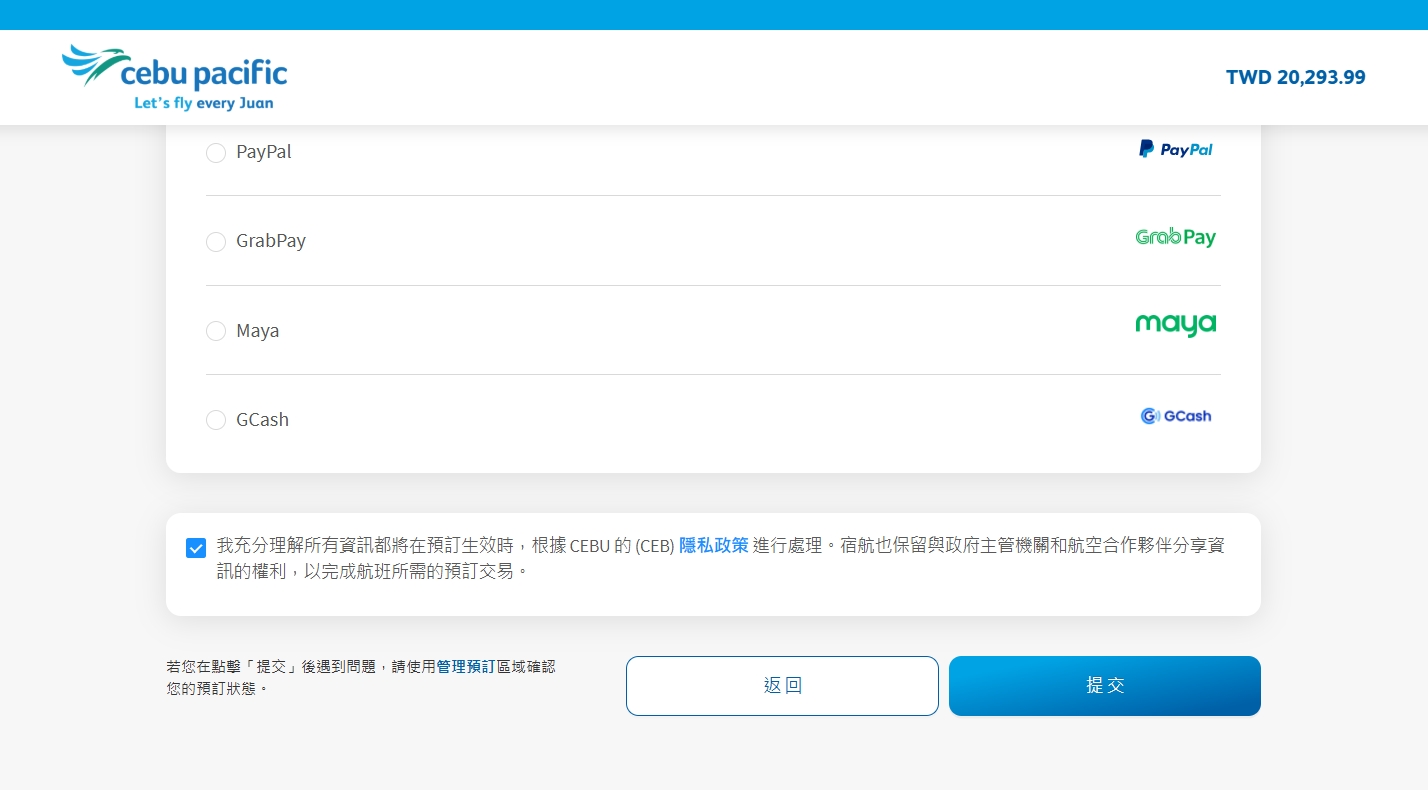This screenshot has width=1428, height=790.
Task: Click the blue top banner bar
Action: click(714, 13)
